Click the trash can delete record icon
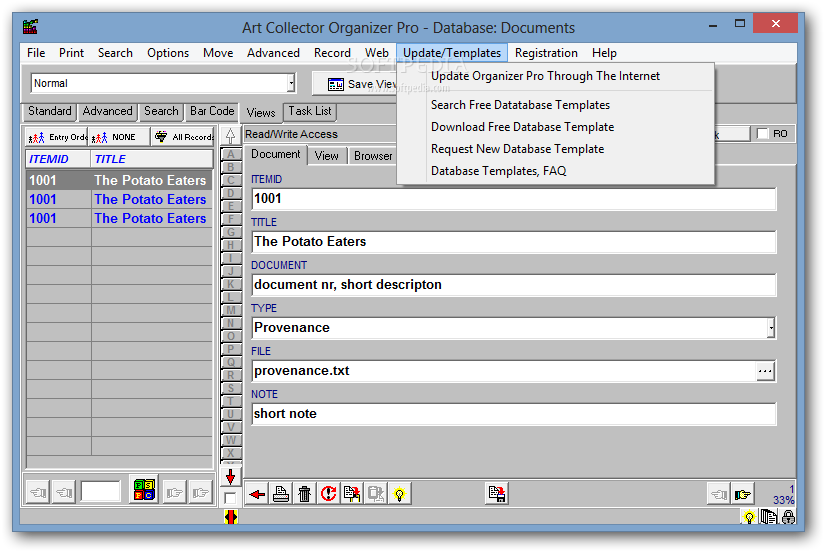 (305, 494)
